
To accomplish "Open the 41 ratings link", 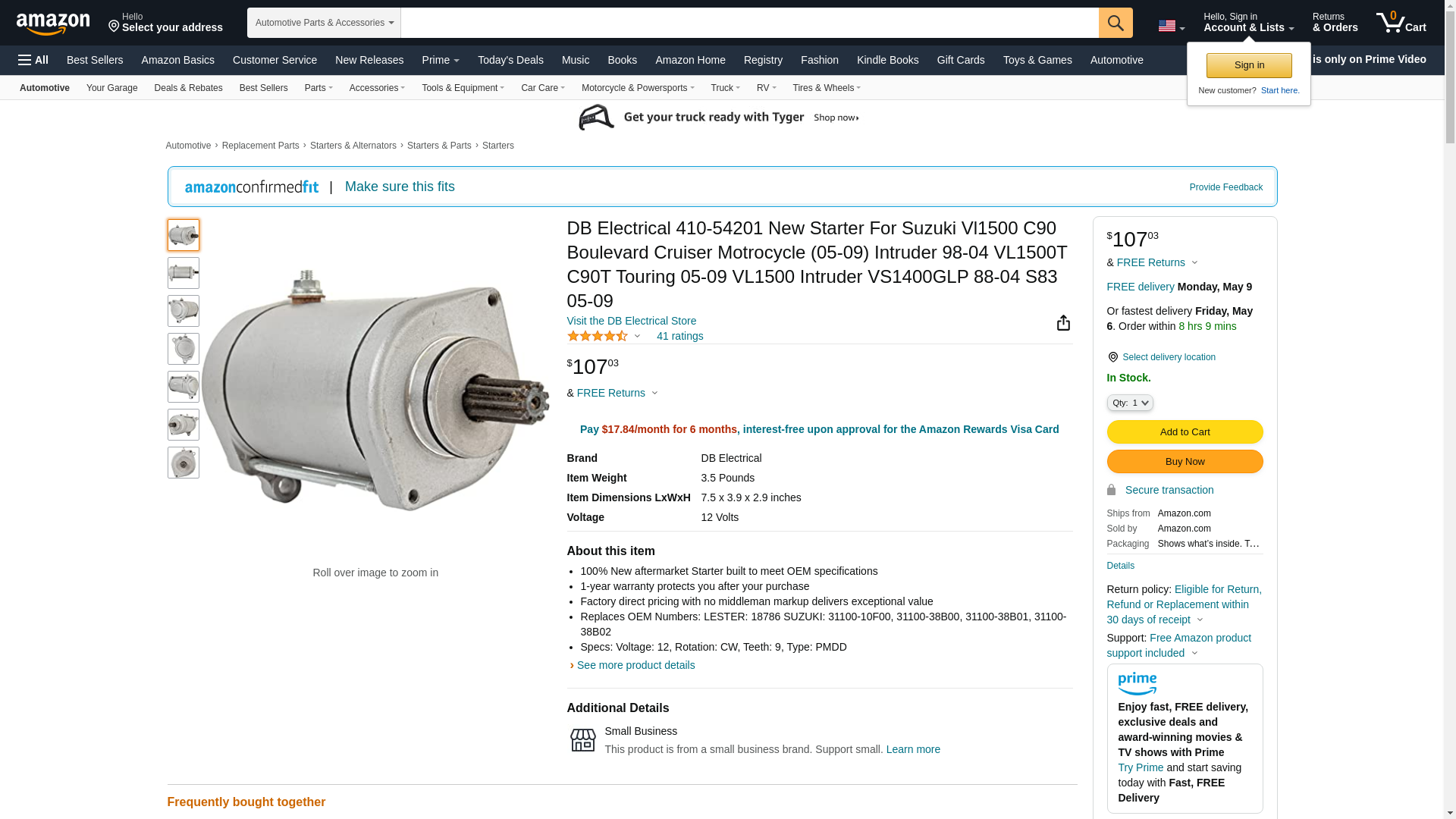I will (679, 336).
